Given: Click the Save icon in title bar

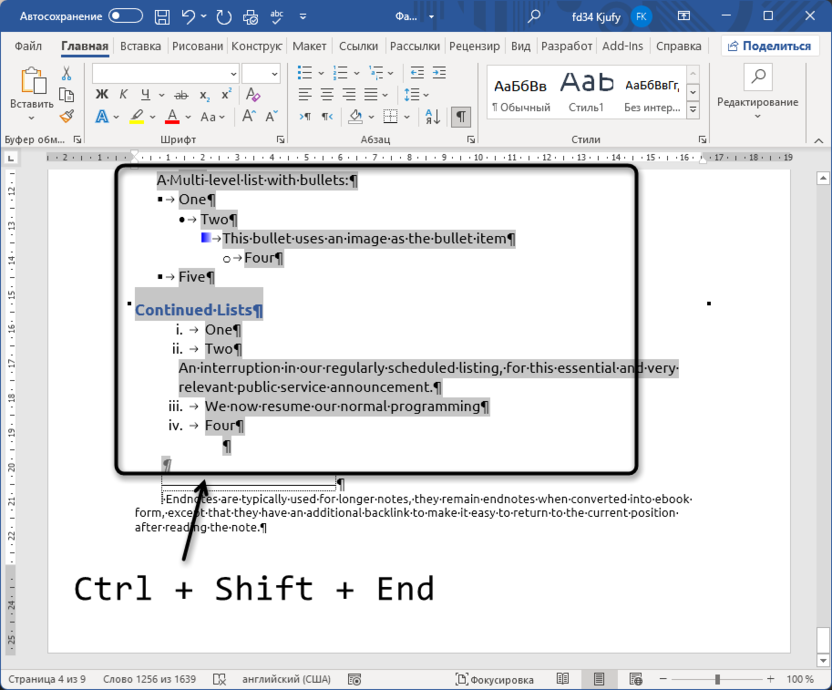Looking at the screenshot, I should (162, 16).
